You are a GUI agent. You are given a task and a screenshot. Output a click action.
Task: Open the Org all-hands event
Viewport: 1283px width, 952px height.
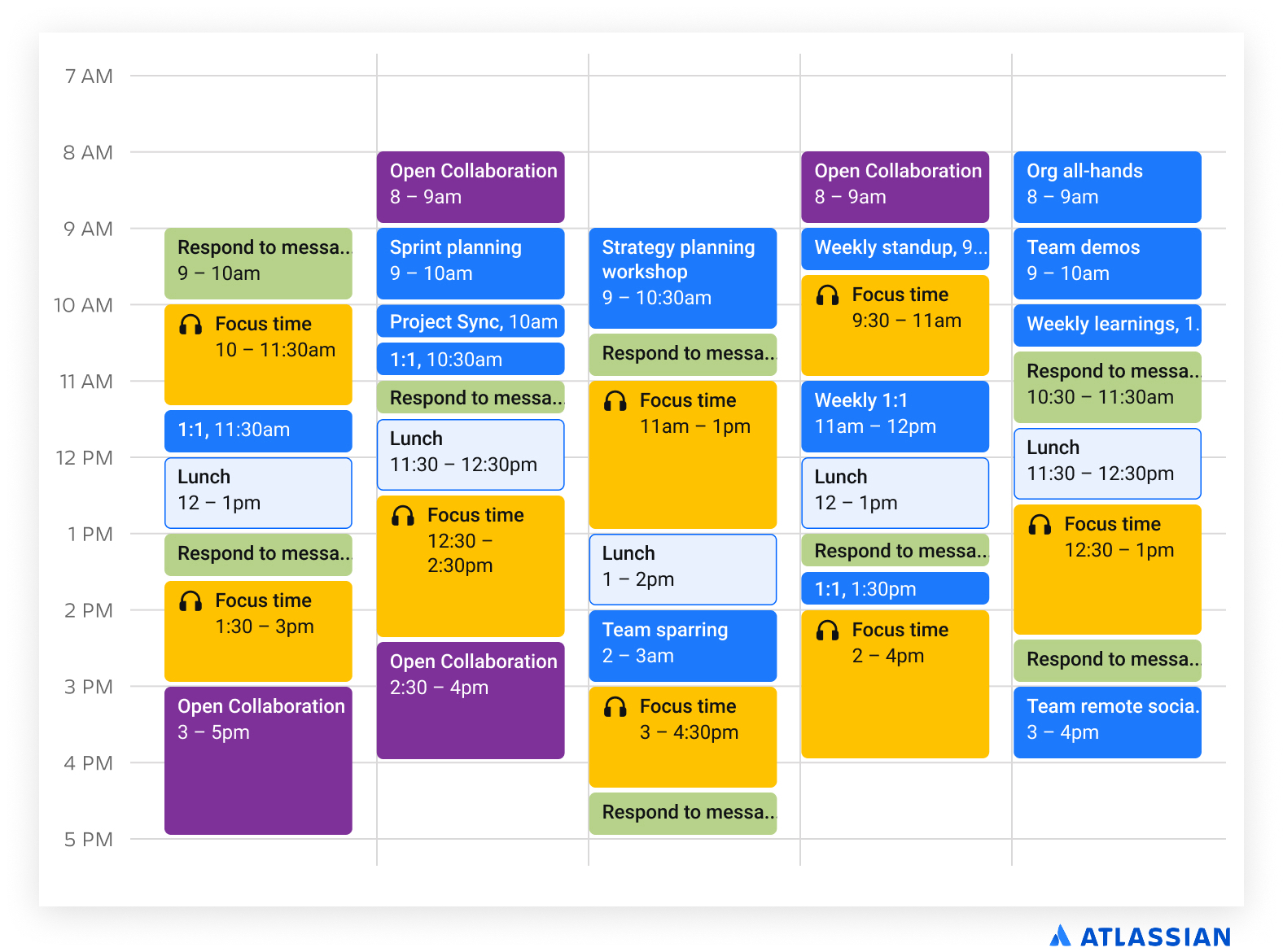point(1107,186)
